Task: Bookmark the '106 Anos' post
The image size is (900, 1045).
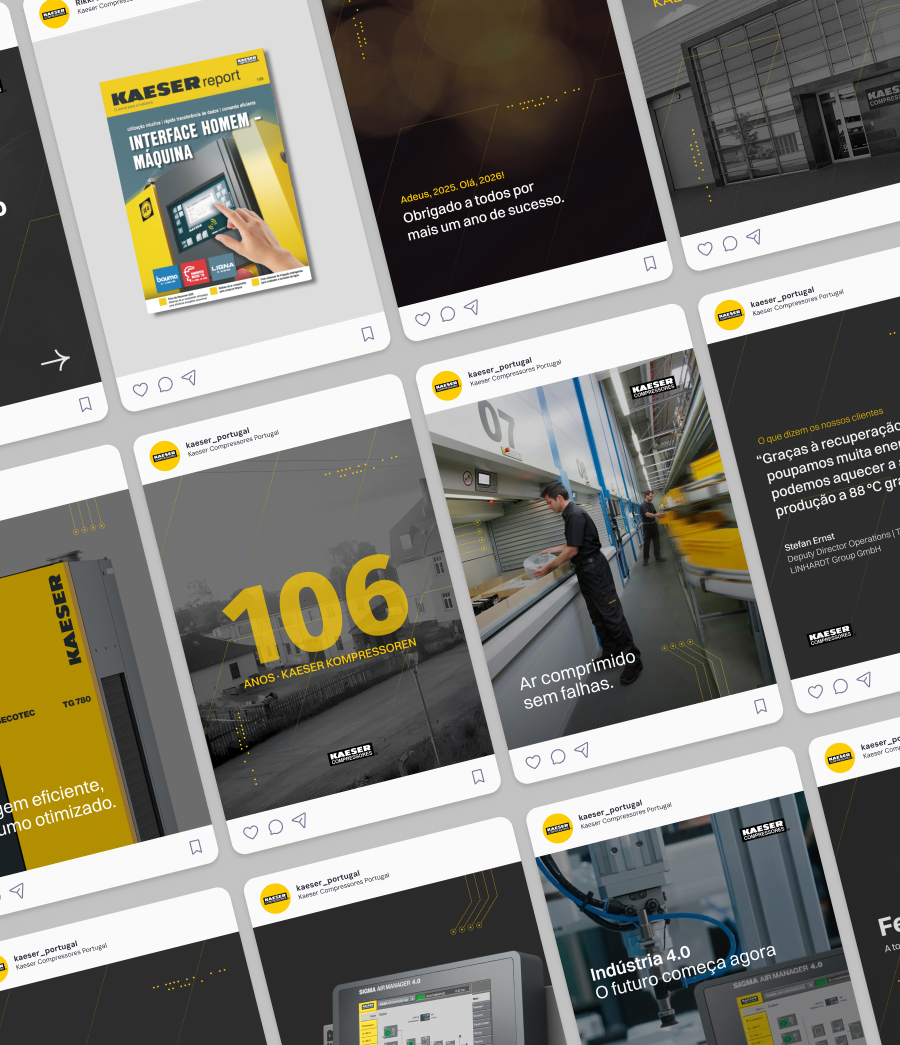Action: 478,776
